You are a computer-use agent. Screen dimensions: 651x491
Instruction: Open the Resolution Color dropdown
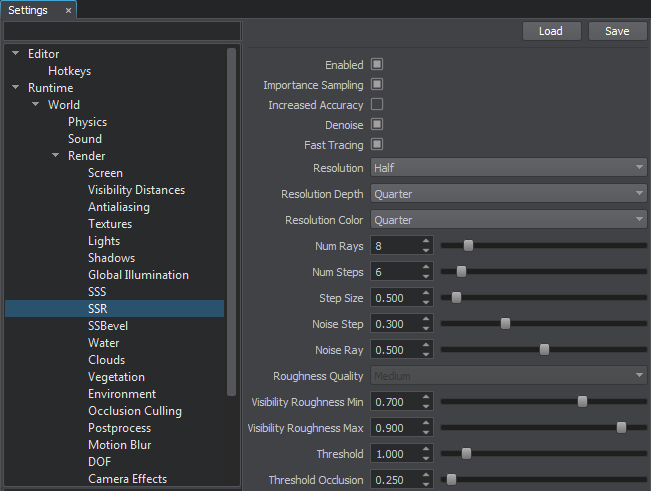pyautogui.click(x=509, y=220)
